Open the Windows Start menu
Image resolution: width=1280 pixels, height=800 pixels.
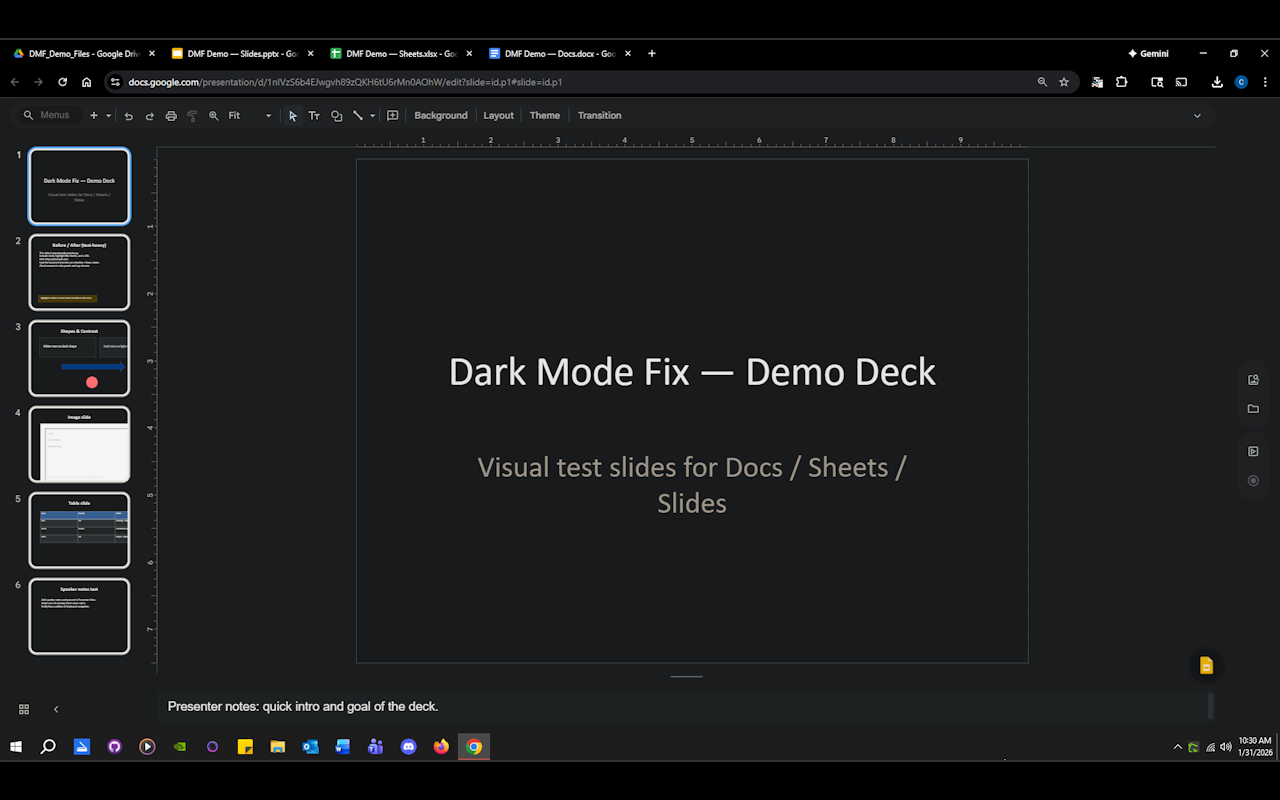(16, 747)
